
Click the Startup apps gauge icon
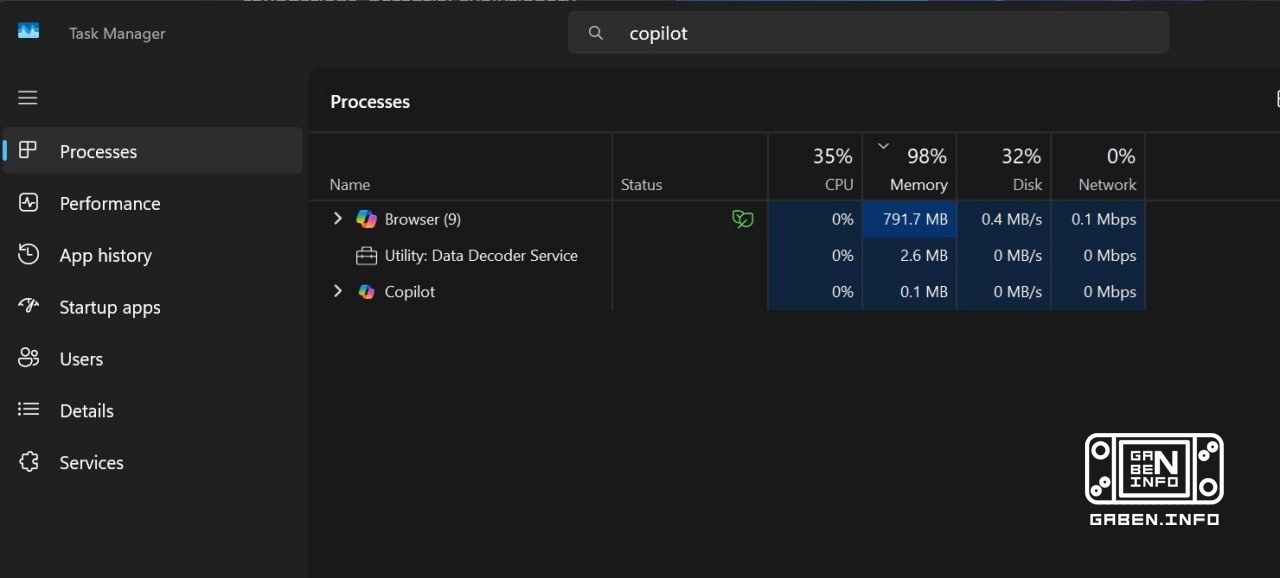point(28,306)
